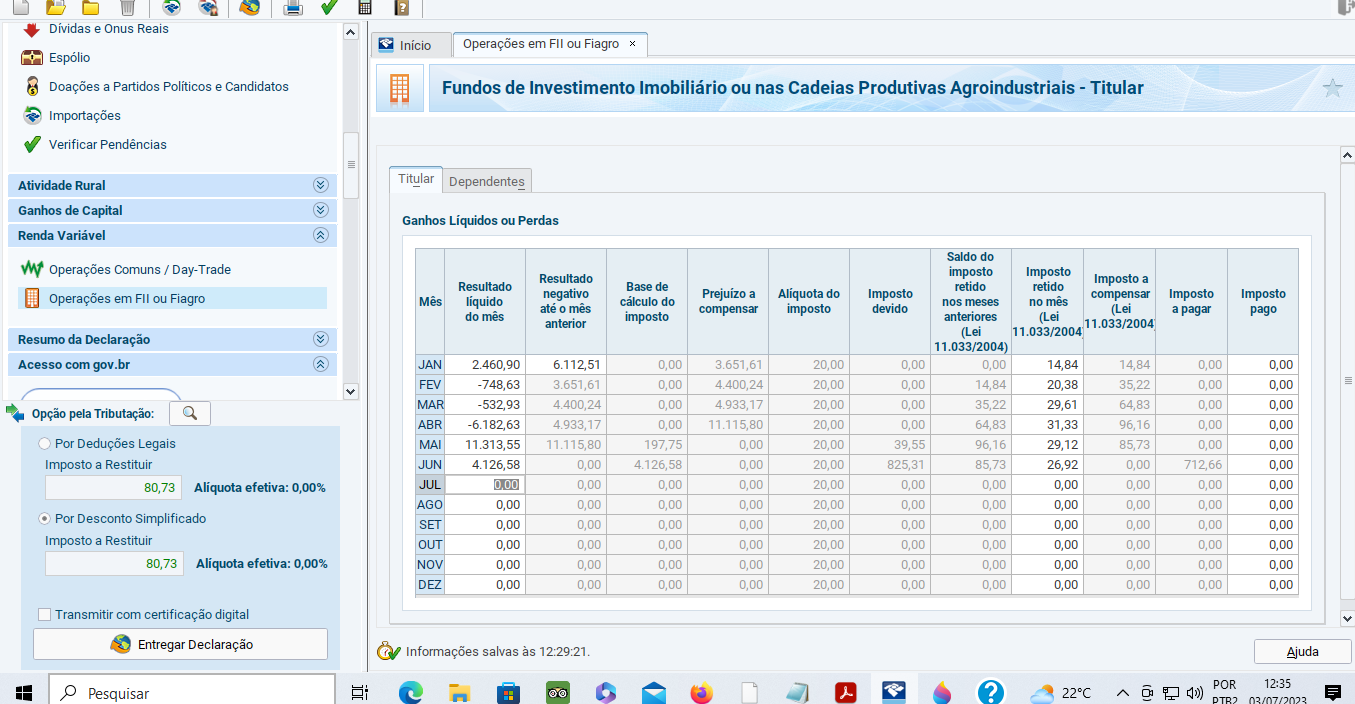1355x704 pixels.
Task: Switch to the Dependentes tab
Action: 486,181
